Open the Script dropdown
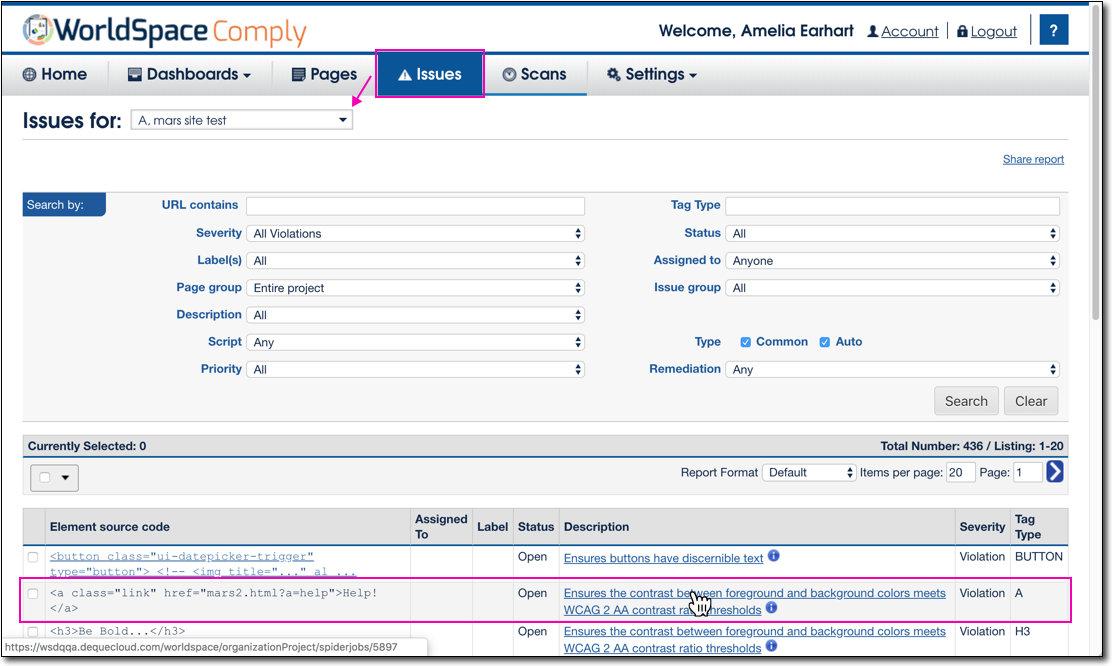This screenshot has height=666, width=1112. click(x=416, y=342)
